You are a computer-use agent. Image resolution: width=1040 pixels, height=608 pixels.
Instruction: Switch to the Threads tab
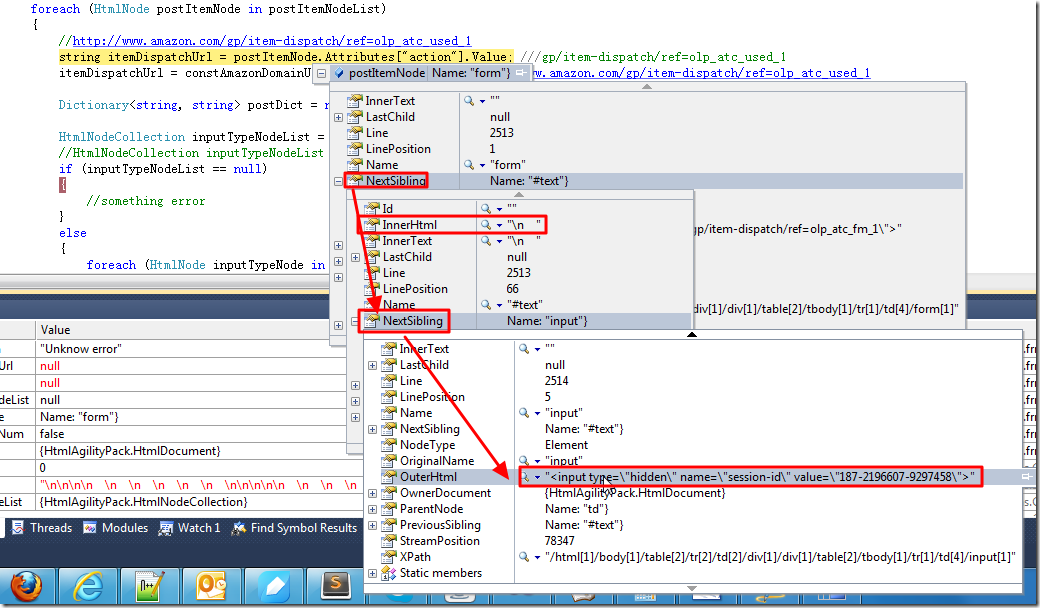[x=42, y=528]
